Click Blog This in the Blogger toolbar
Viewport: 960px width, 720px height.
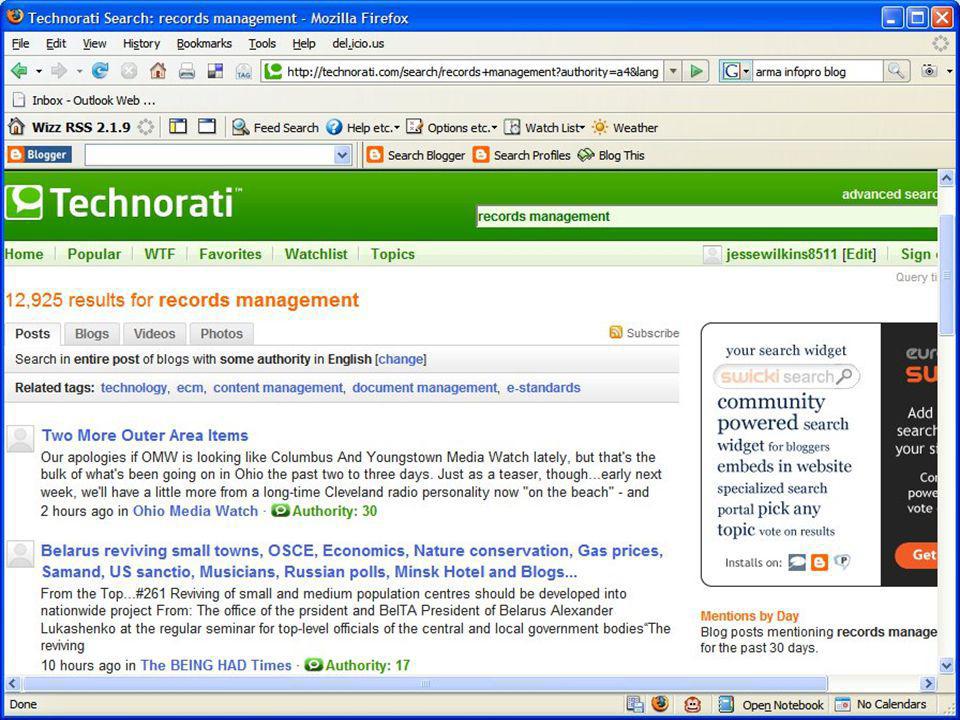(611, 155)
